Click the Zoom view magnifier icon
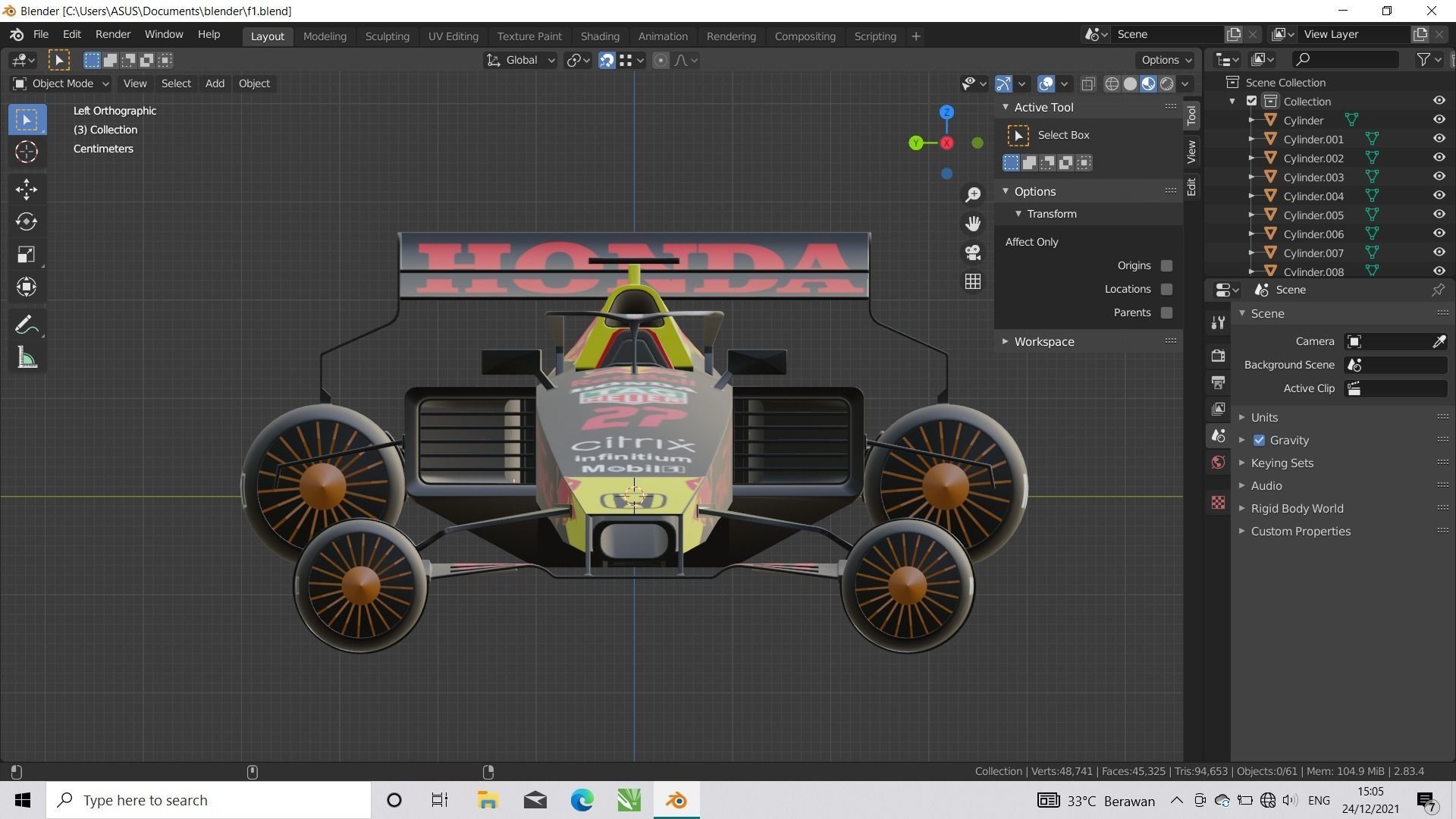 973,195
